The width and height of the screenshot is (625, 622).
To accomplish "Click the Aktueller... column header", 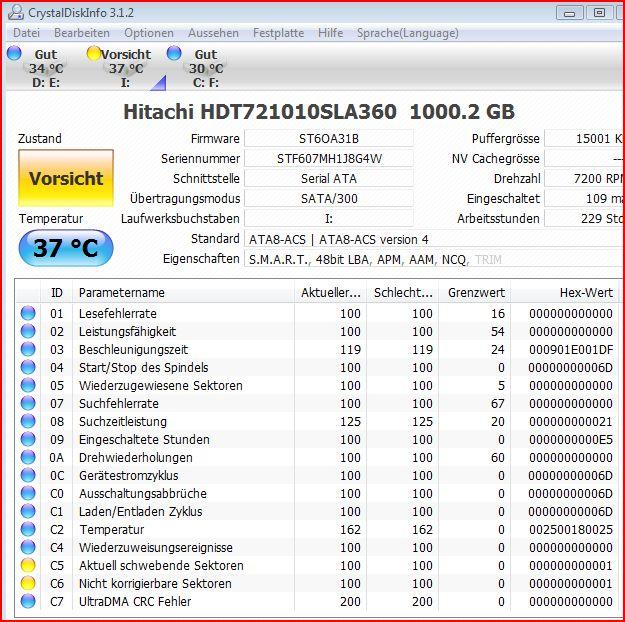I will click(330, 293).
